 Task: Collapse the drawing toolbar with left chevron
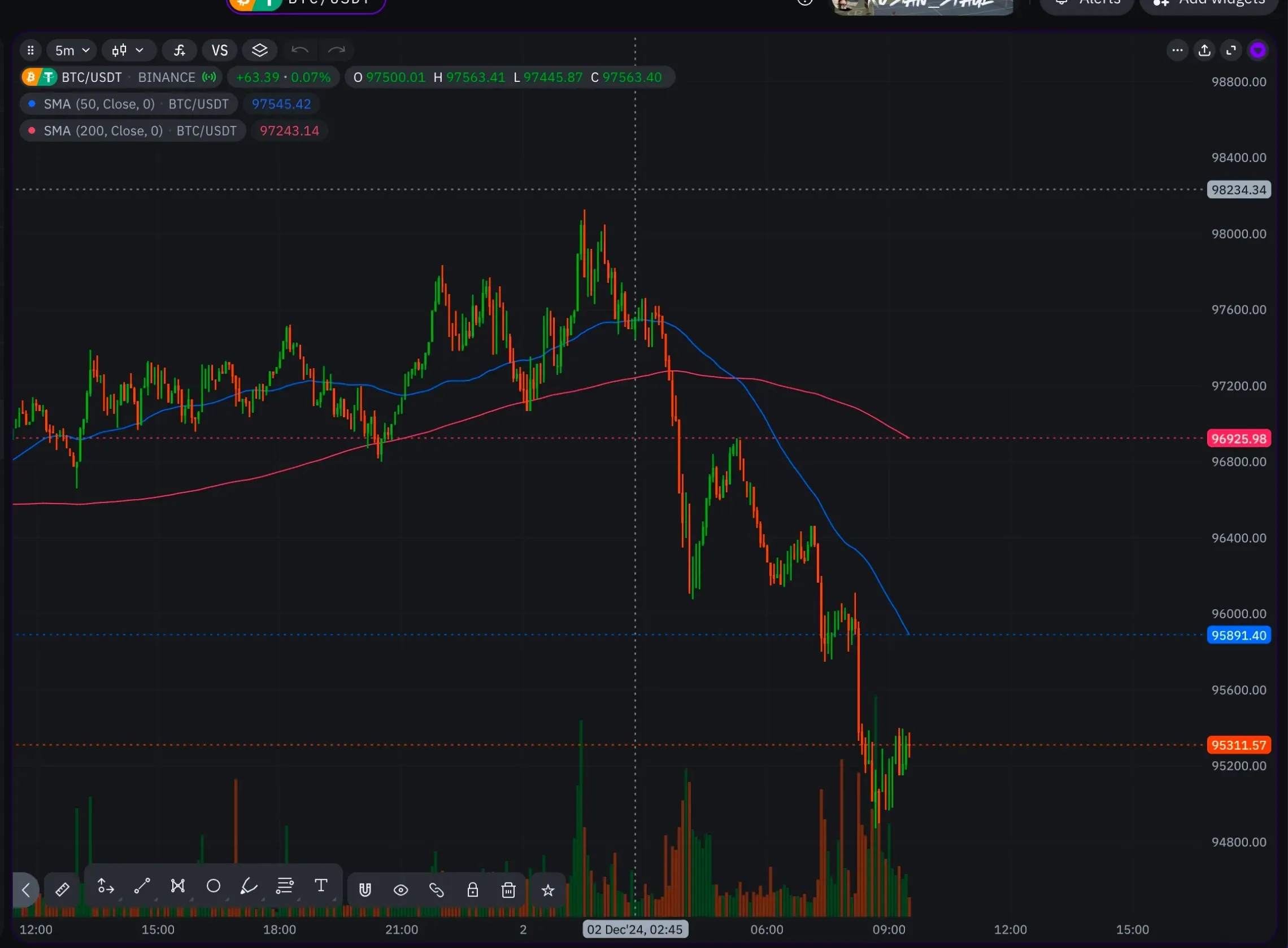click(26, 890)
